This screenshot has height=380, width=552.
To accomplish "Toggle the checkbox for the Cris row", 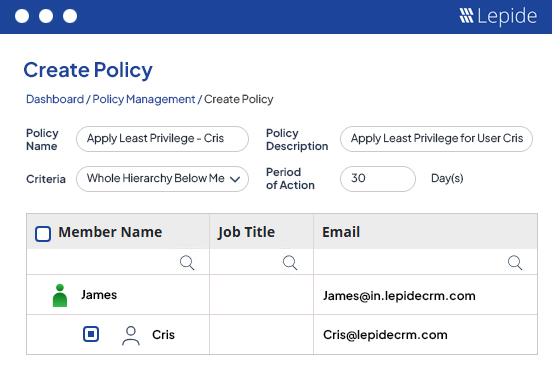I will tap(91, 334).
